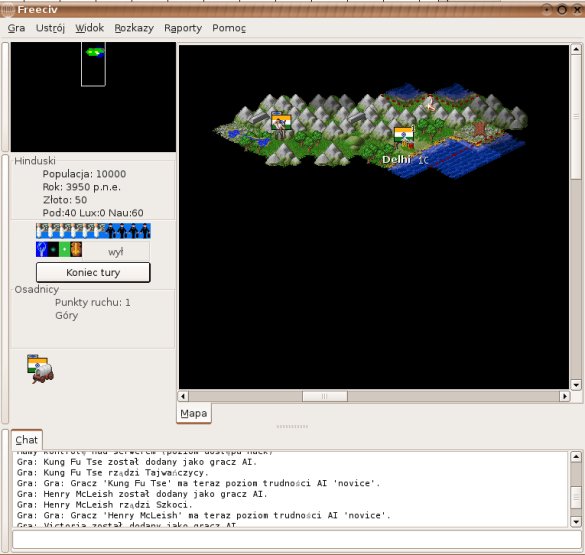Click the 'Rok: 3950 p.n.e.' text
This screenshot has width=585, height=555.
coord(82,187)
